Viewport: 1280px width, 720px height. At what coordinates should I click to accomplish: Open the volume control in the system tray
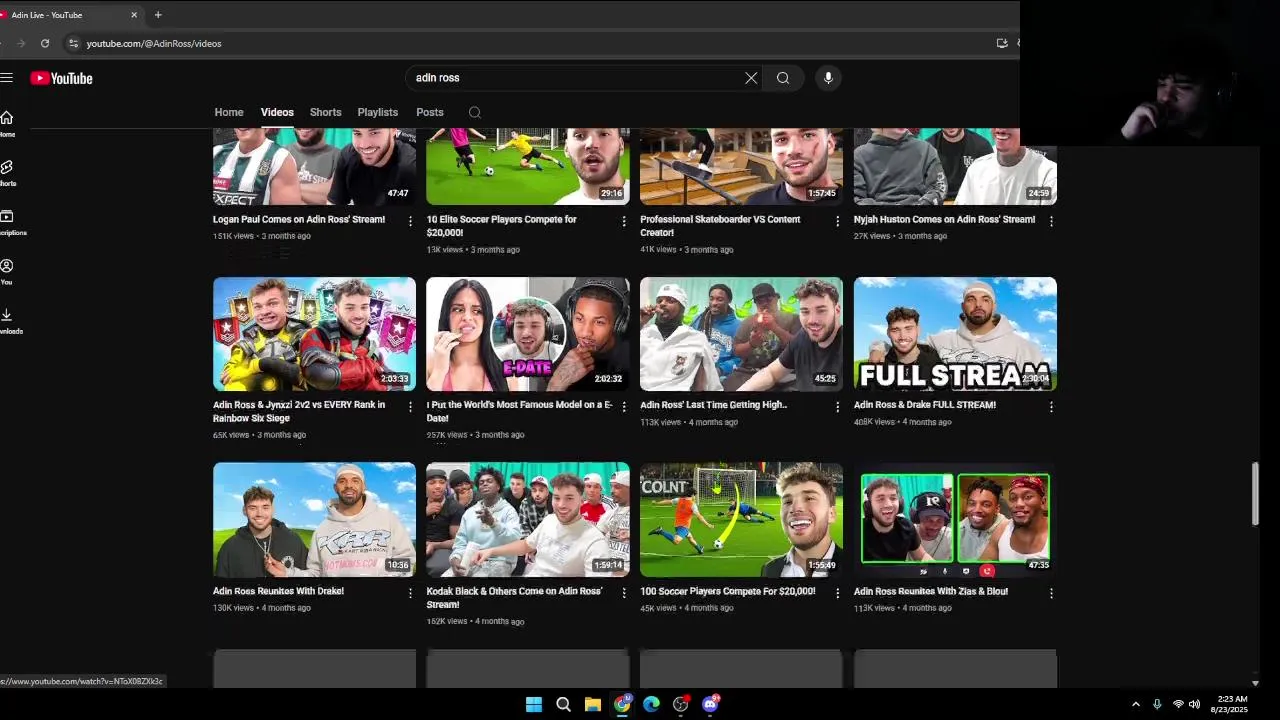[x=1194, y=704]
